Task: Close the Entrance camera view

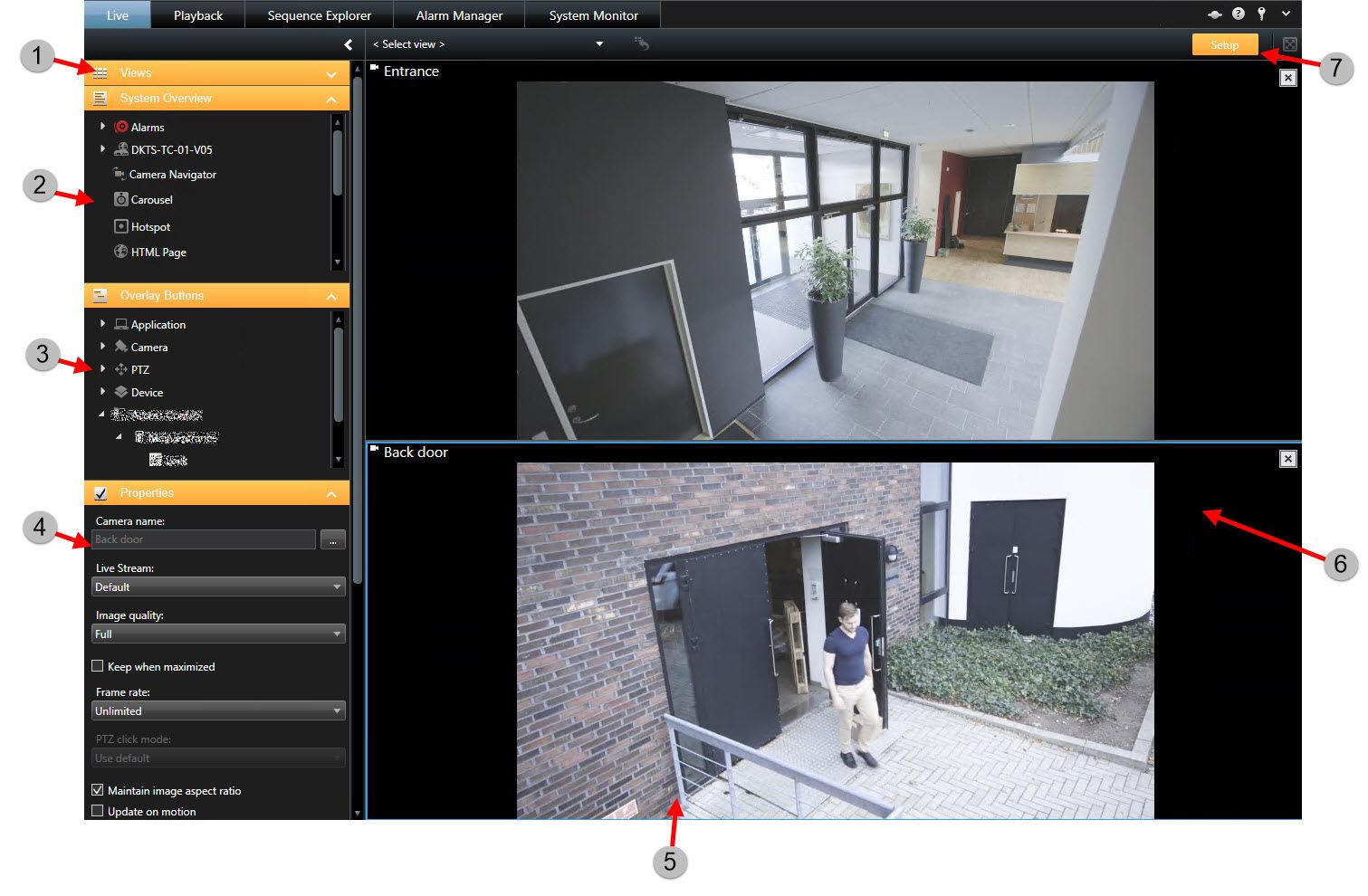Action: click(x=1287, y=79)
